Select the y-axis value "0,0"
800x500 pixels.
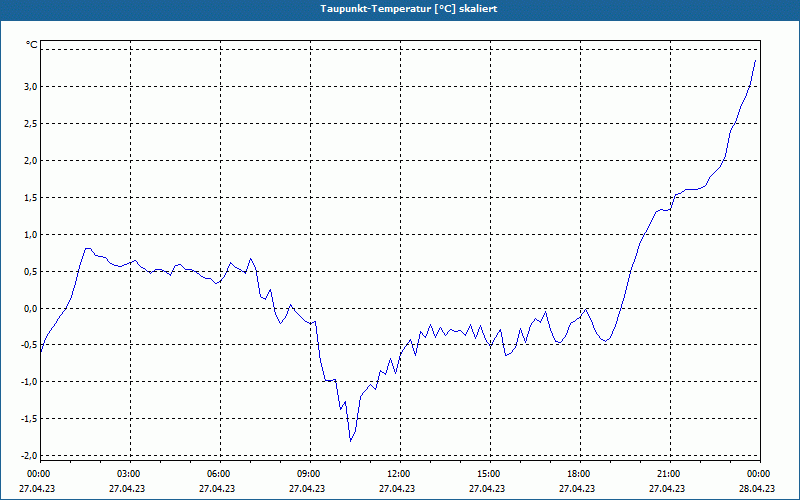[x=32, y=308]
